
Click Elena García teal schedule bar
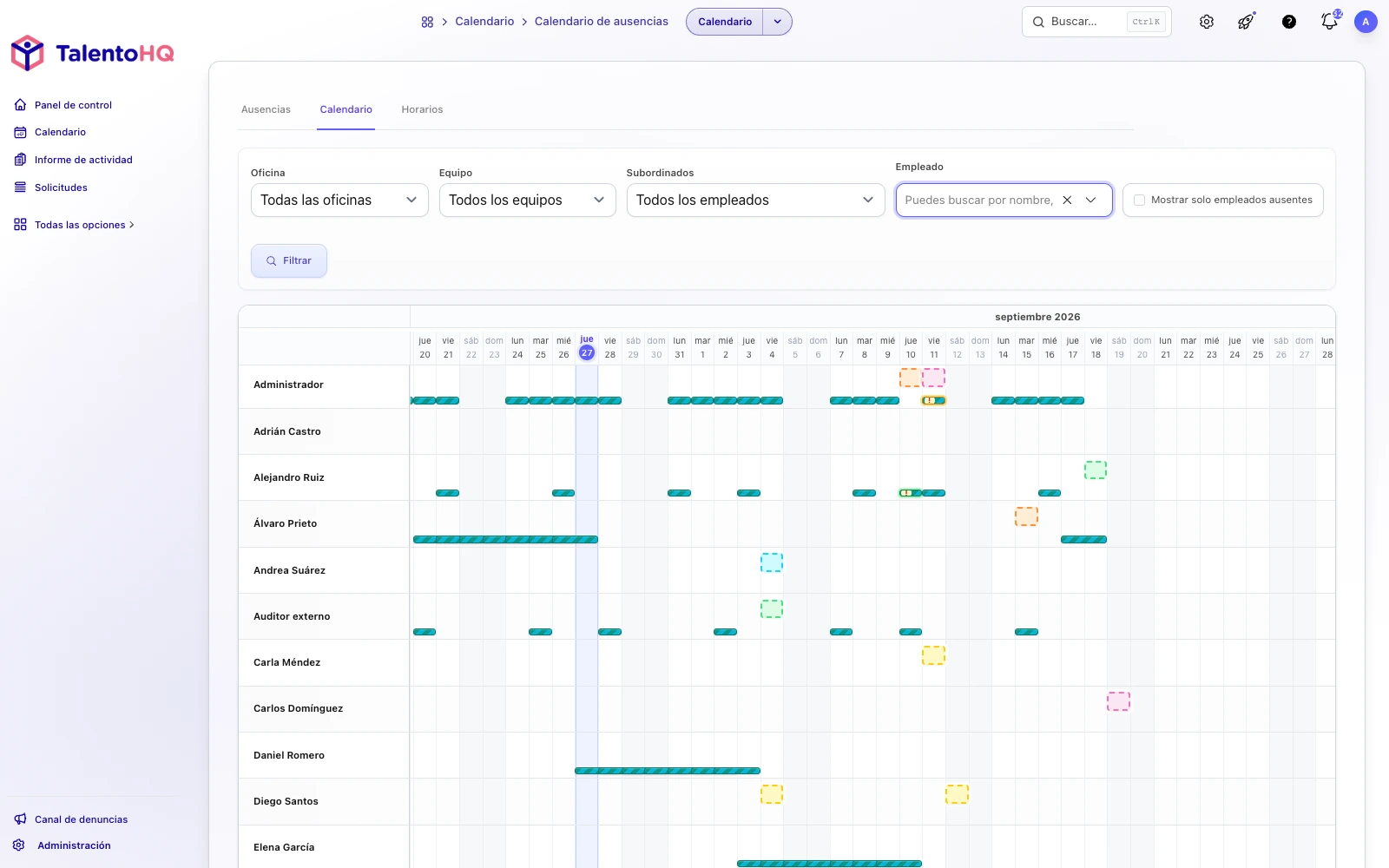coord(829,864)
